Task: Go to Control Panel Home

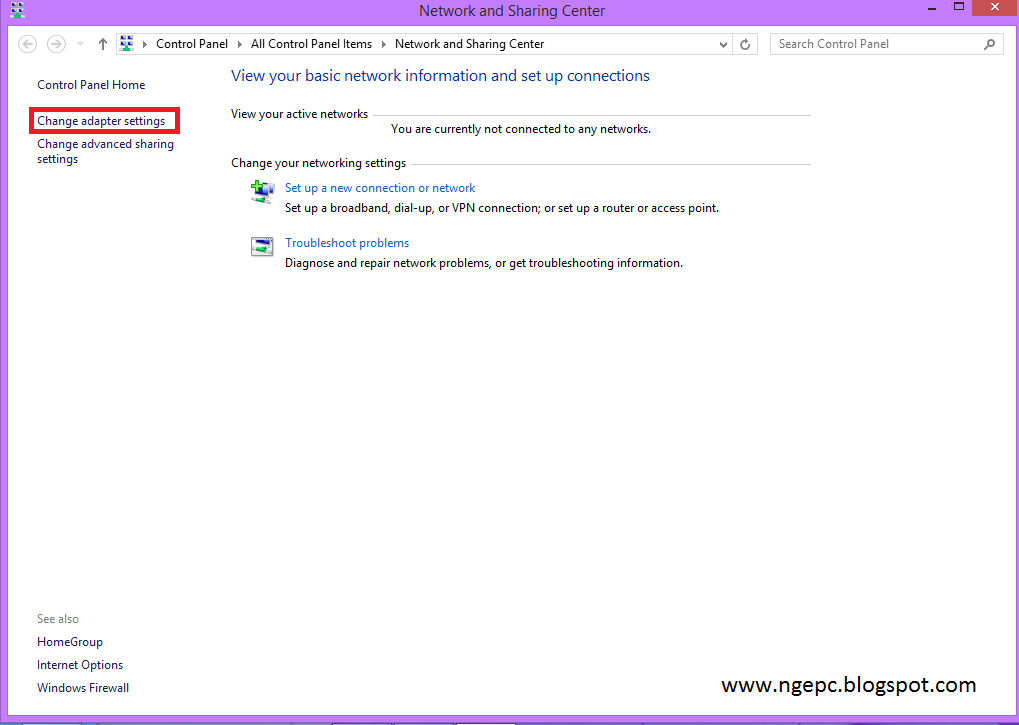Action: (90, 85)
